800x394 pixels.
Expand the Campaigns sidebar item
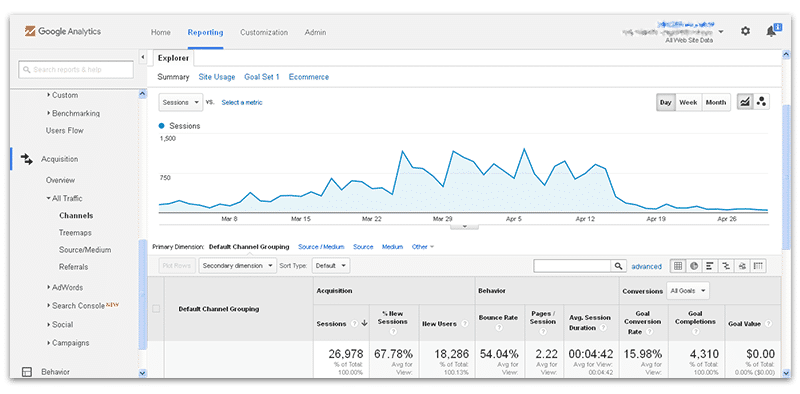pos(67,343)
